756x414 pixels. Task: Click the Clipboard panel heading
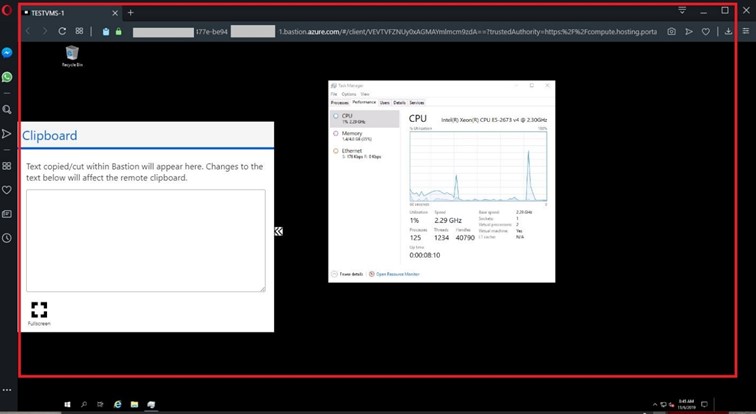49,135
